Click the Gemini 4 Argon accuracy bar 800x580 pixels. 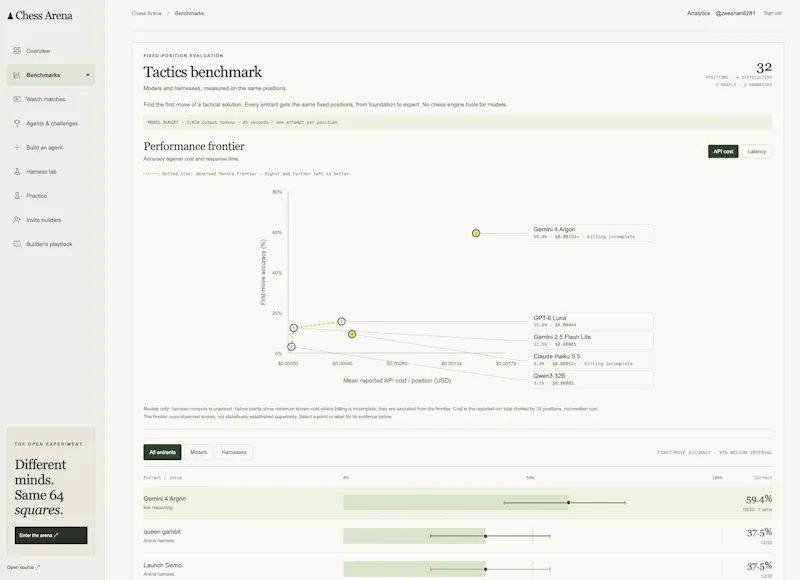point(456,502)
